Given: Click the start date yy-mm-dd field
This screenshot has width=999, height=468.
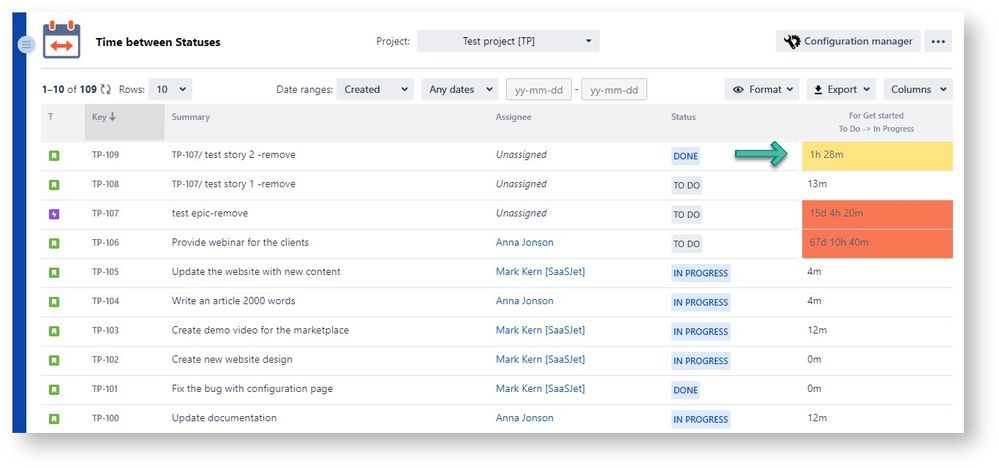Looking at the screenshot, I should tap(538, 90).
